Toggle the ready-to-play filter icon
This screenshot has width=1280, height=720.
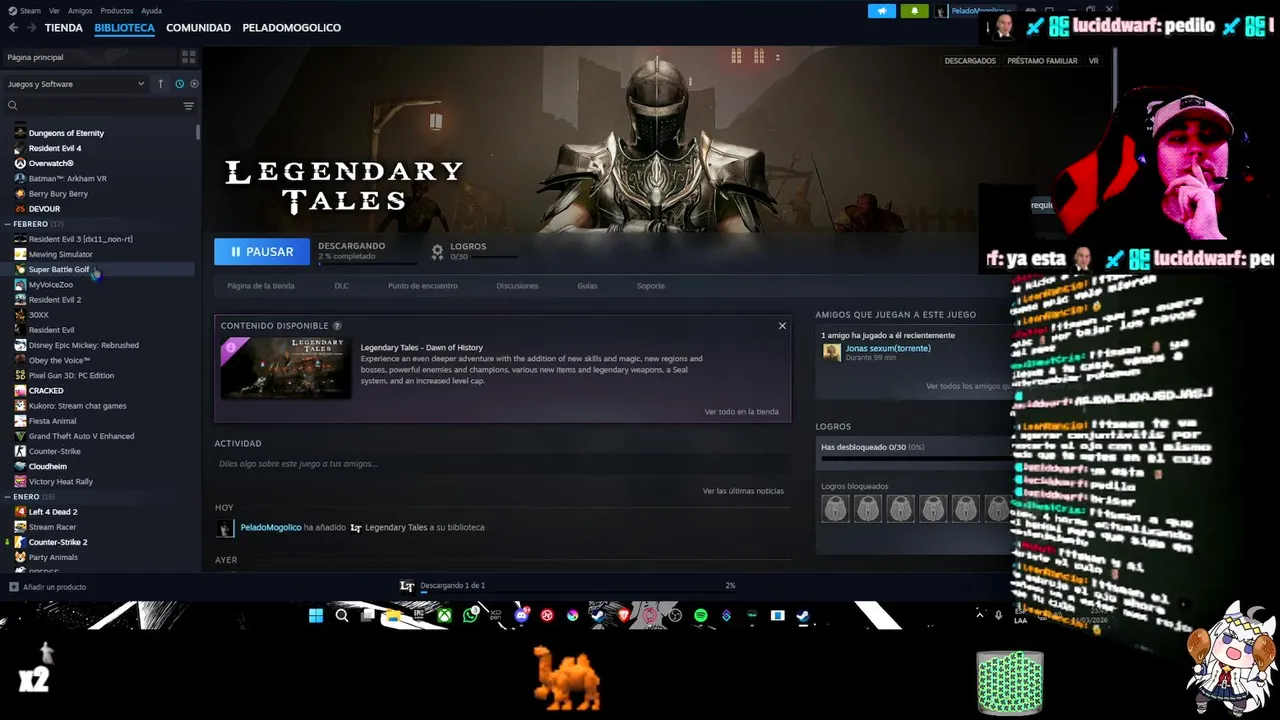pyautogui.click(x=194, y=84)
